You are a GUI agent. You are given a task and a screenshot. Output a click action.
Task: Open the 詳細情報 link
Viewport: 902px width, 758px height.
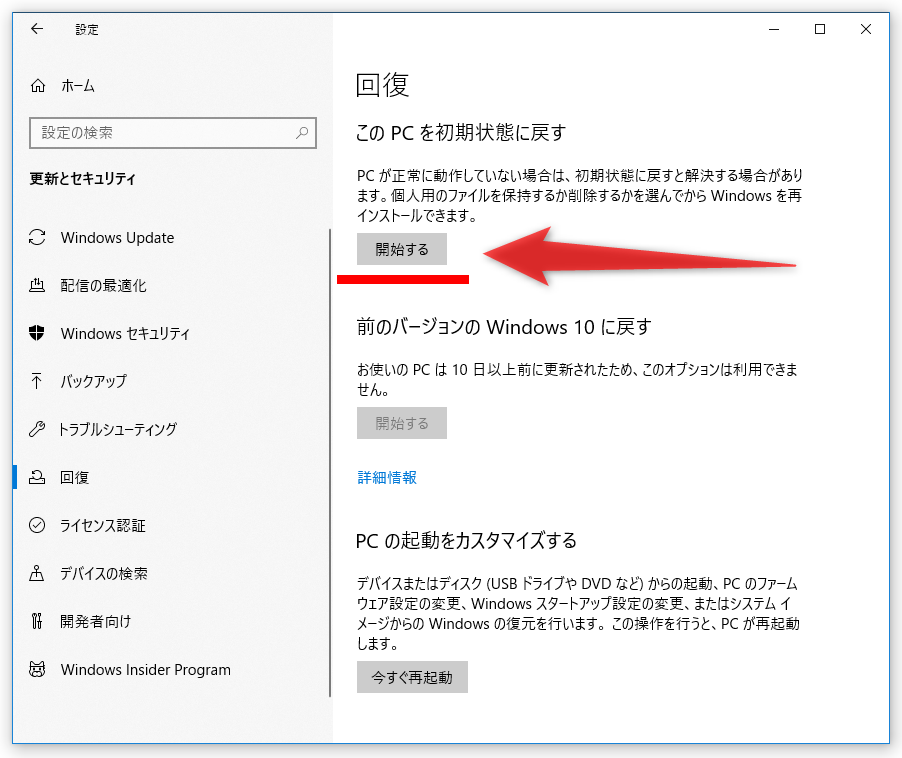point(387,477)
